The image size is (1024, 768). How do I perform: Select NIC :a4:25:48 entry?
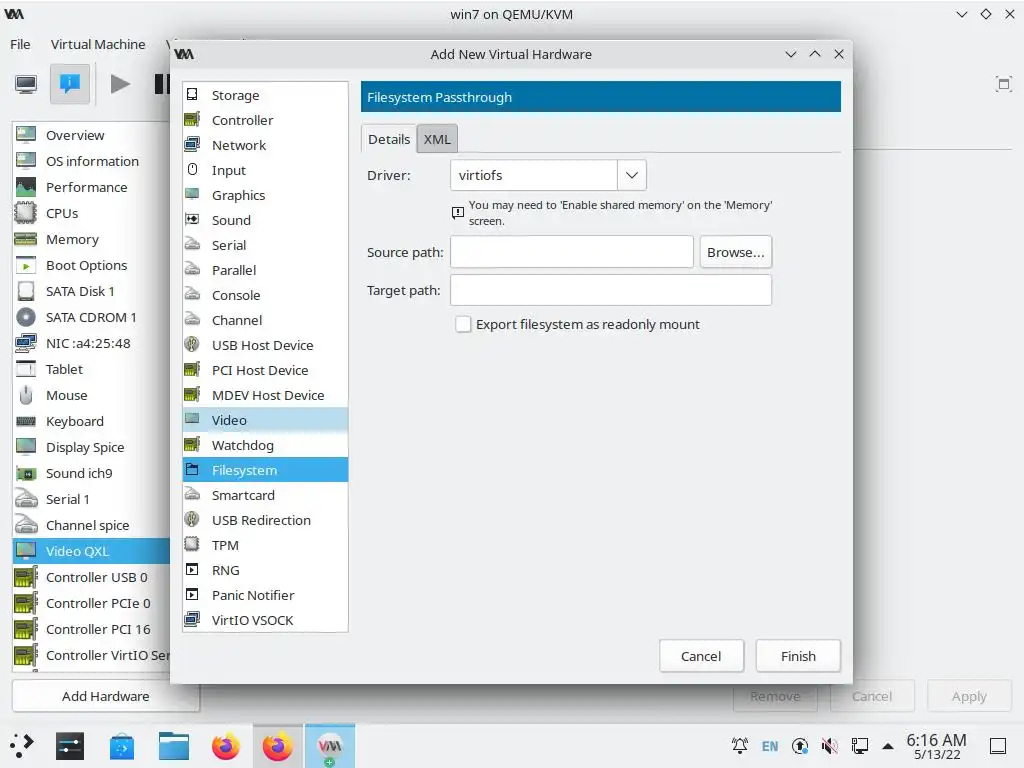(91, 344)
